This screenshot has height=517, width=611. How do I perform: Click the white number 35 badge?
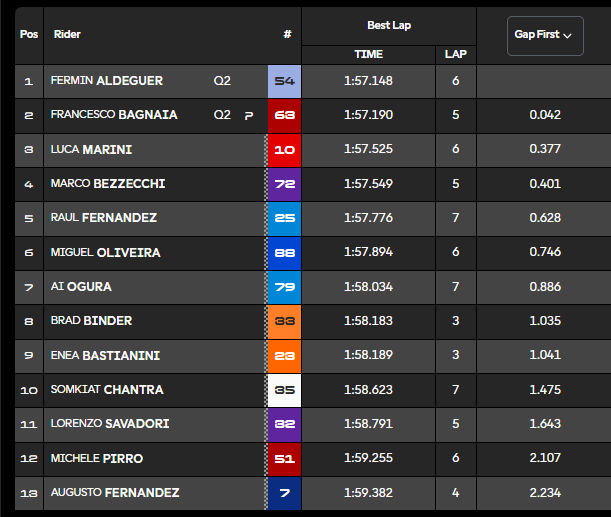coord(284,390)
